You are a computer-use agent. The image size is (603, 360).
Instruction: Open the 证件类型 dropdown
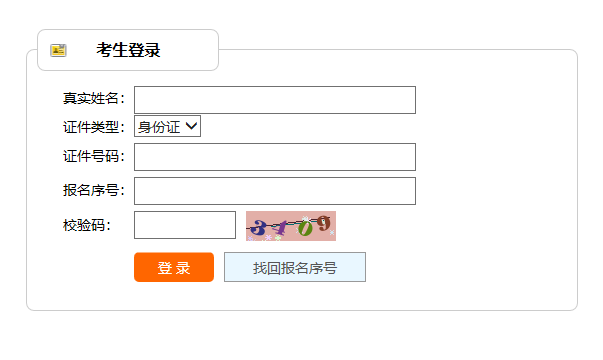tap(167, 126)
